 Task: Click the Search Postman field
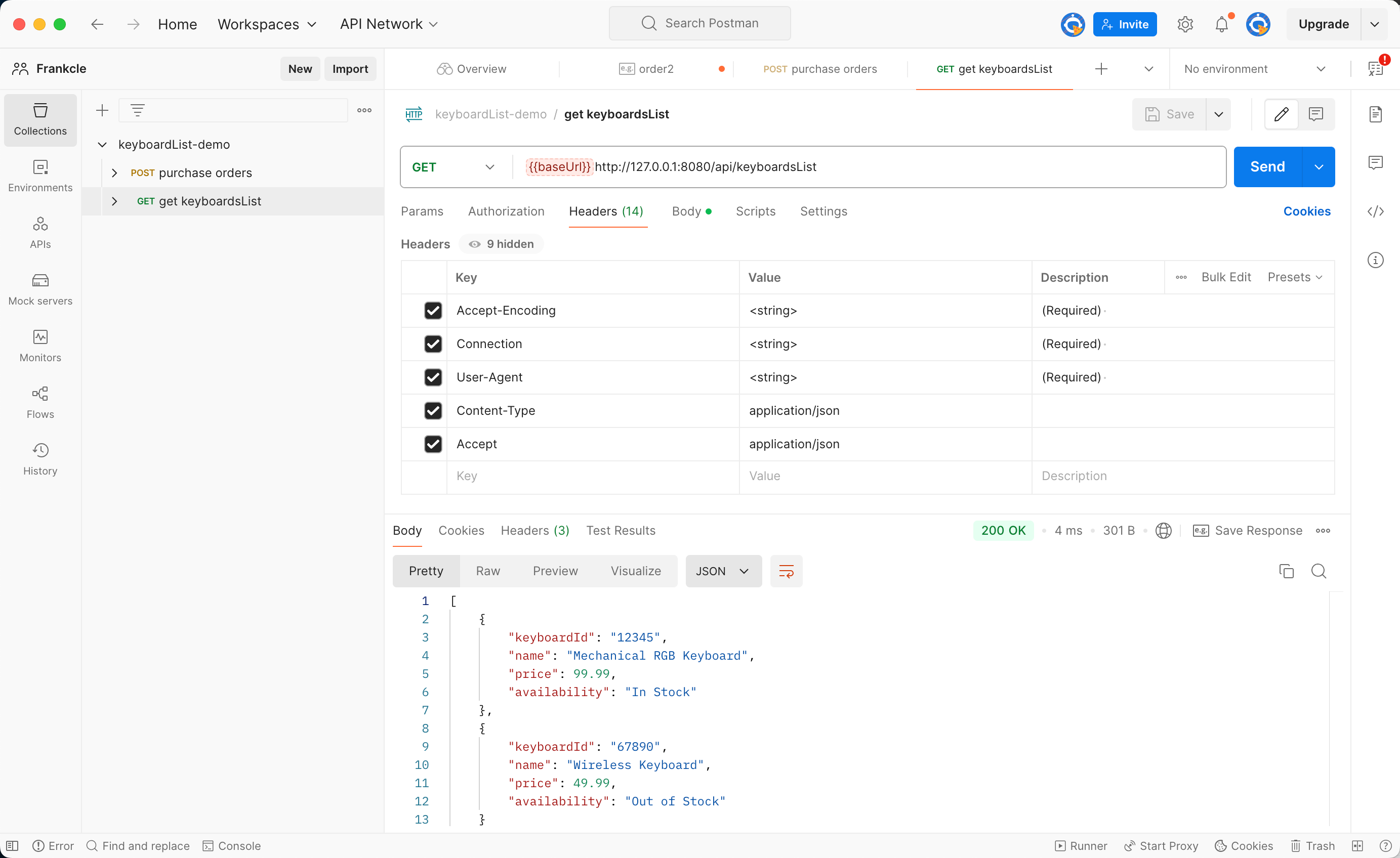[699, 23]
